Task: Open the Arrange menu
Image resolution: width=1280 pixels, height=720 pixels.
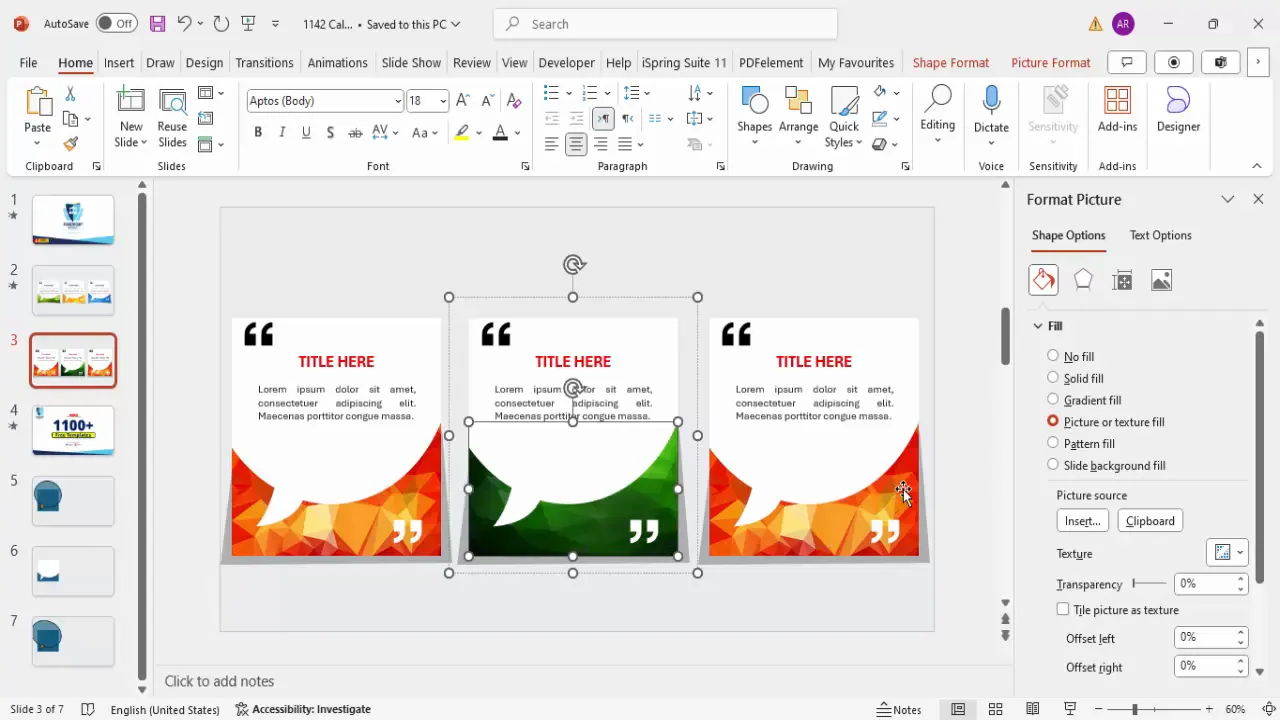Action: pos(798,115)
